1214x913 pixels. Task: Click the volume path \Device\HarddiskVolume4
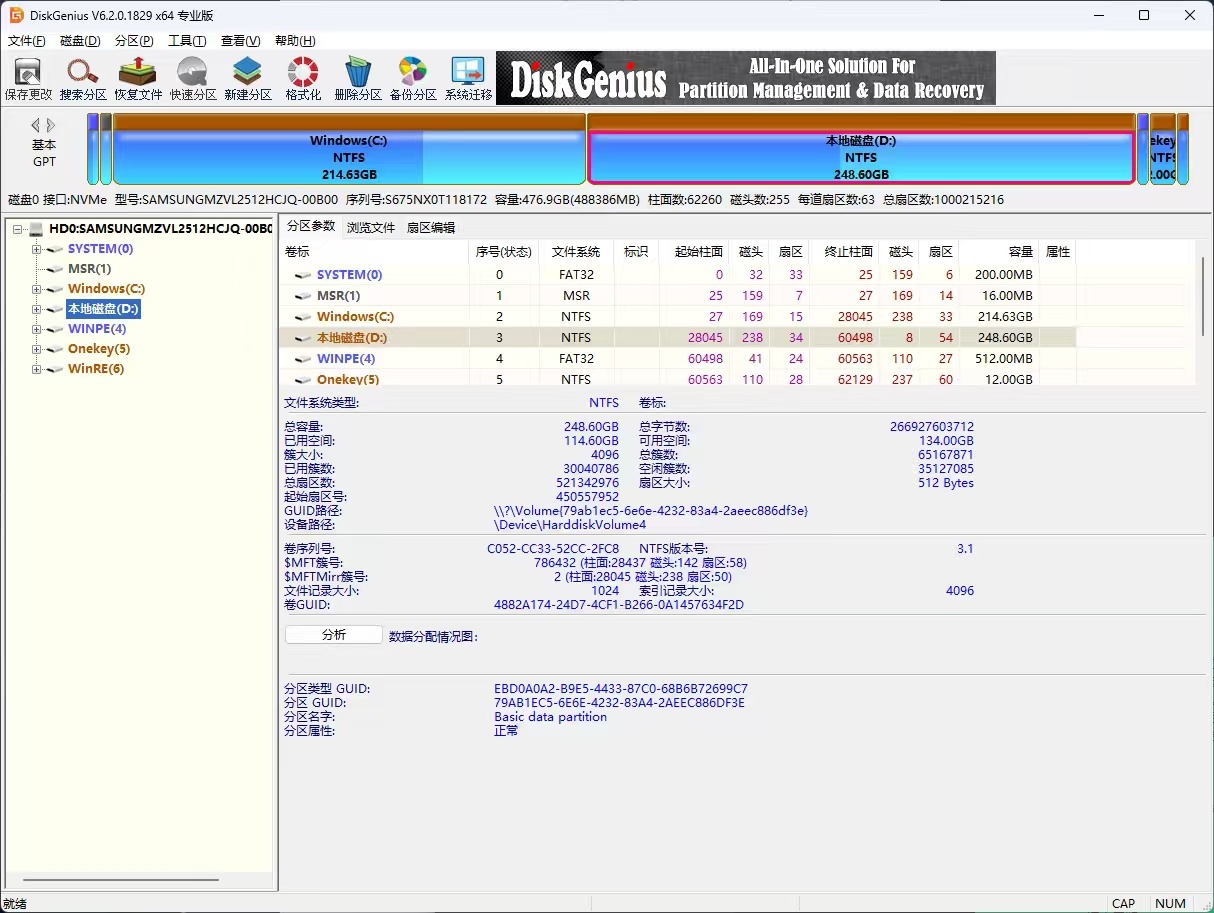pos(570,525)
